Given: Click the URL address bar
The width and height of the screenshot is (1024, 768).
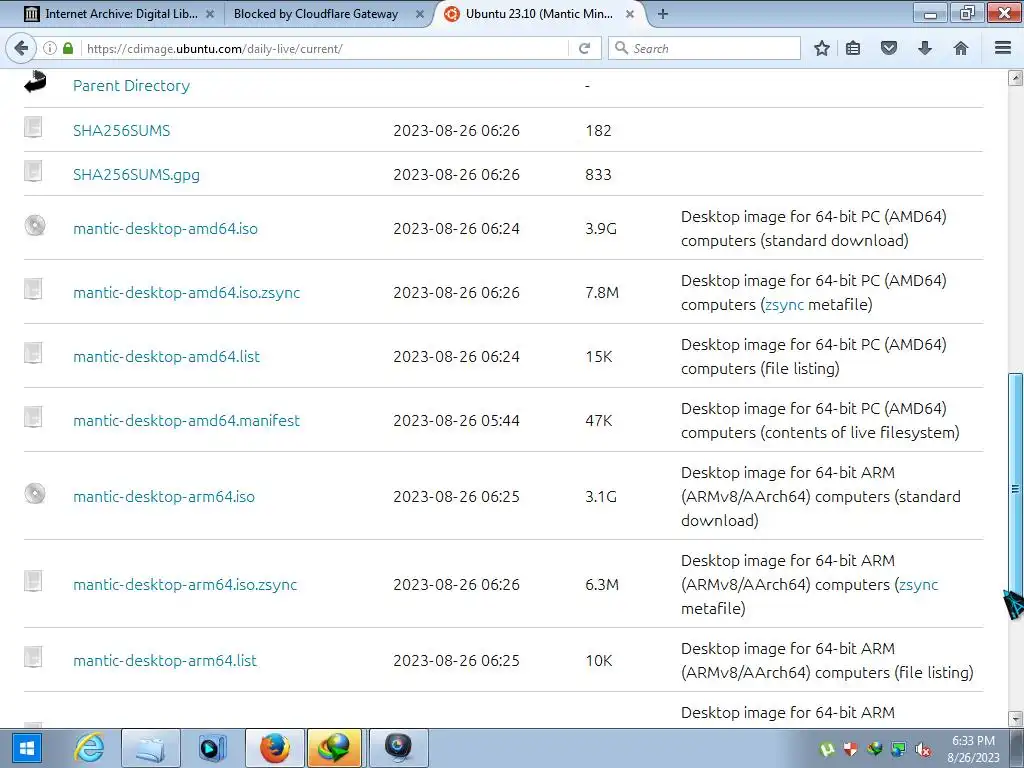Looking at the screenshot, I should tap(324, 48).
